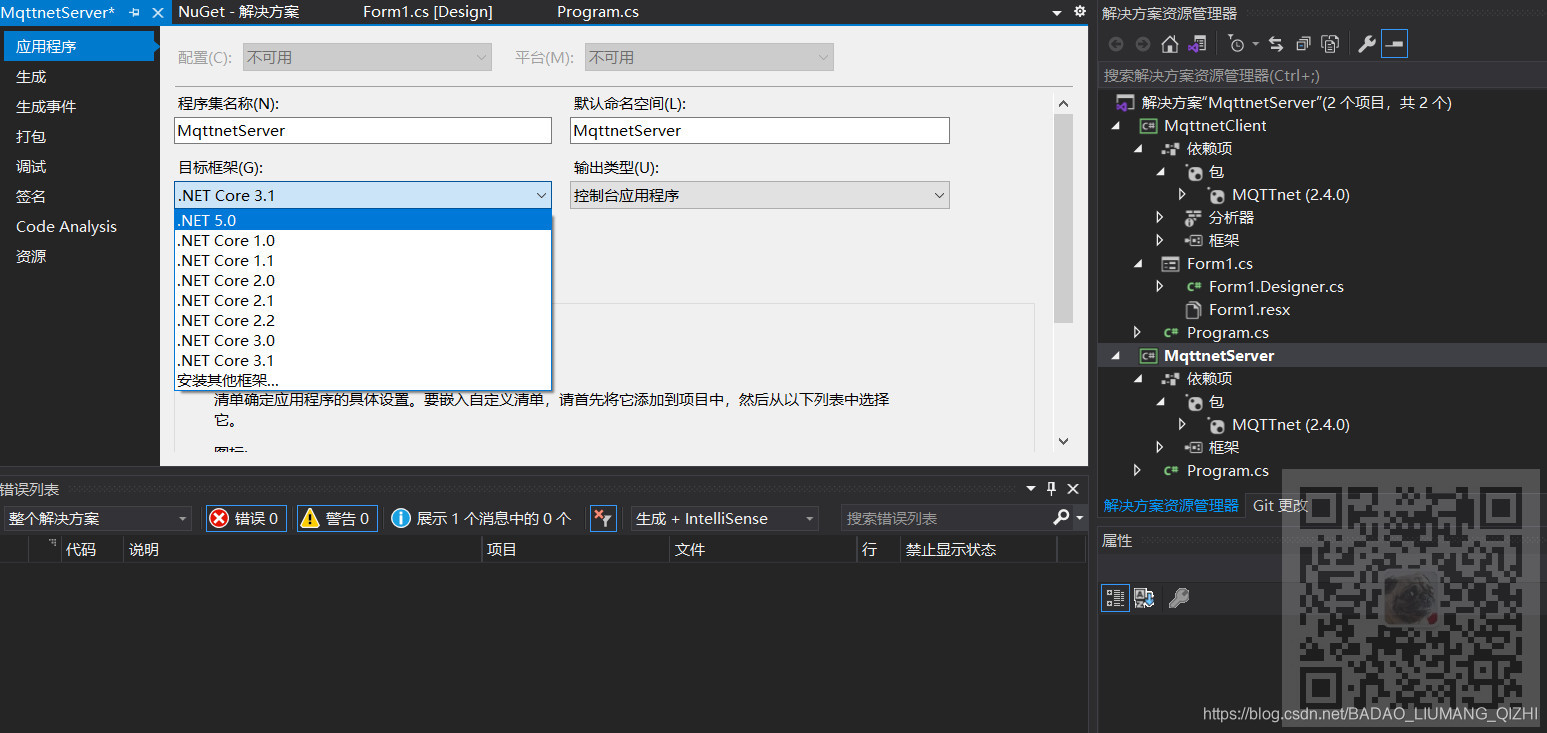Viewport: 1547px width, 733px height.
Task: Click the categorized view icon in Properties panel
Action: [x=1114, y=597]
